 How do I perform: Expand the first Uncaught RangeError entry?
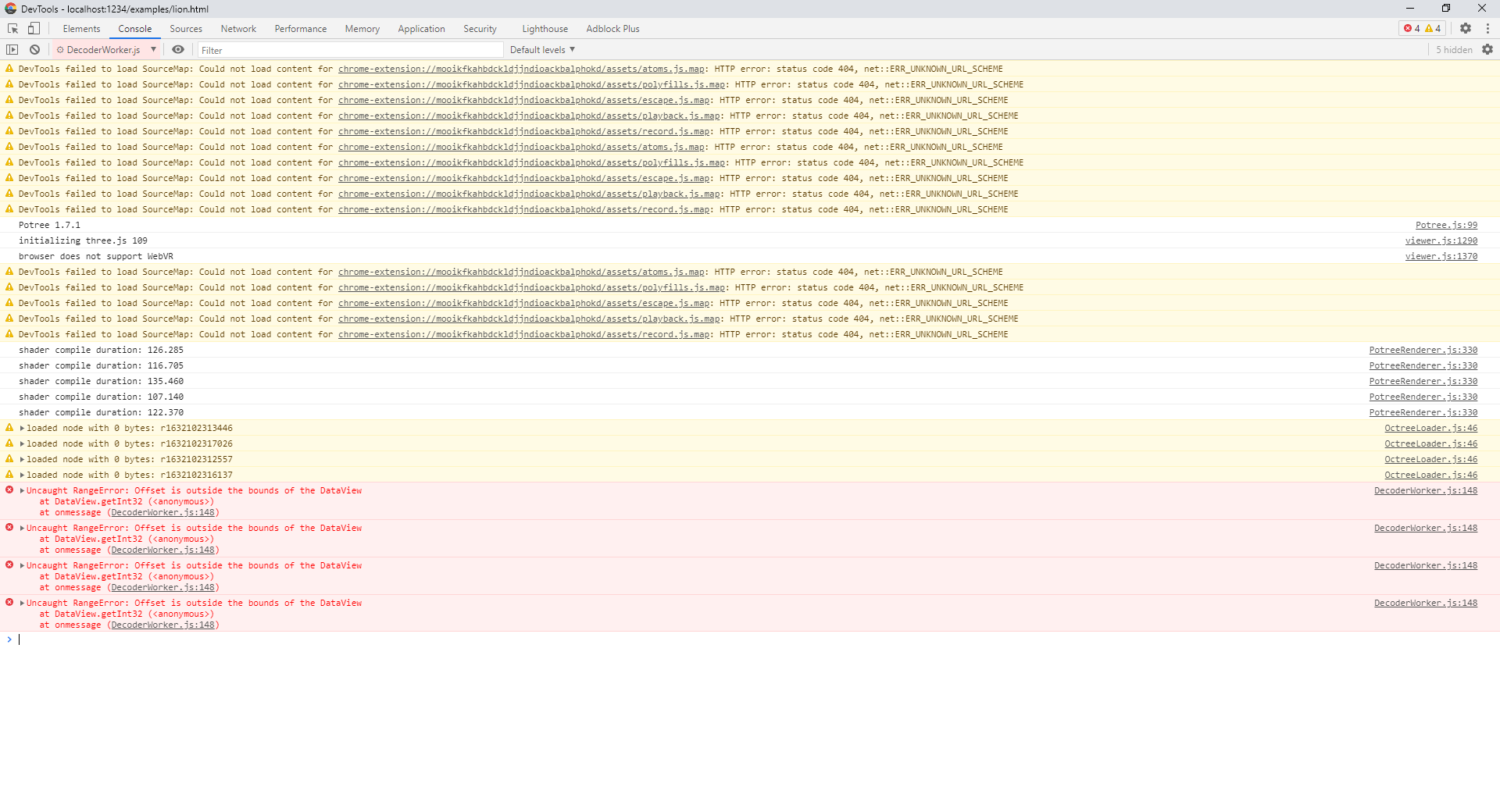click(22, 490)
